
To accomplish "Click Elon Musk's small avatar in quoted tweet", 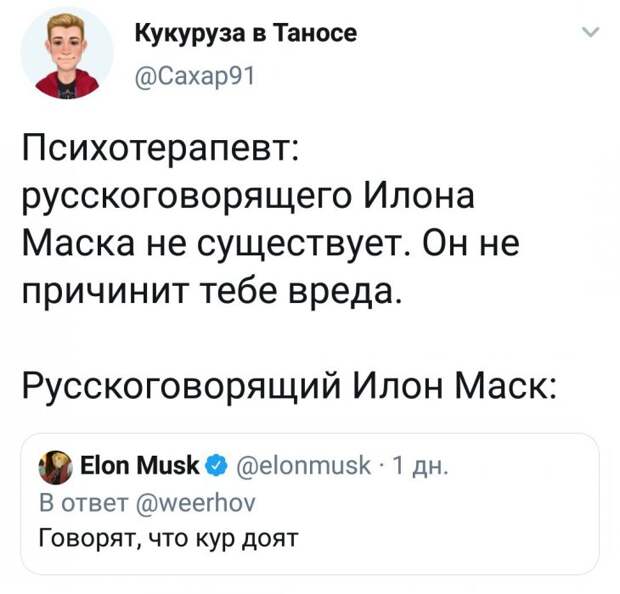I will coord(53,466).
